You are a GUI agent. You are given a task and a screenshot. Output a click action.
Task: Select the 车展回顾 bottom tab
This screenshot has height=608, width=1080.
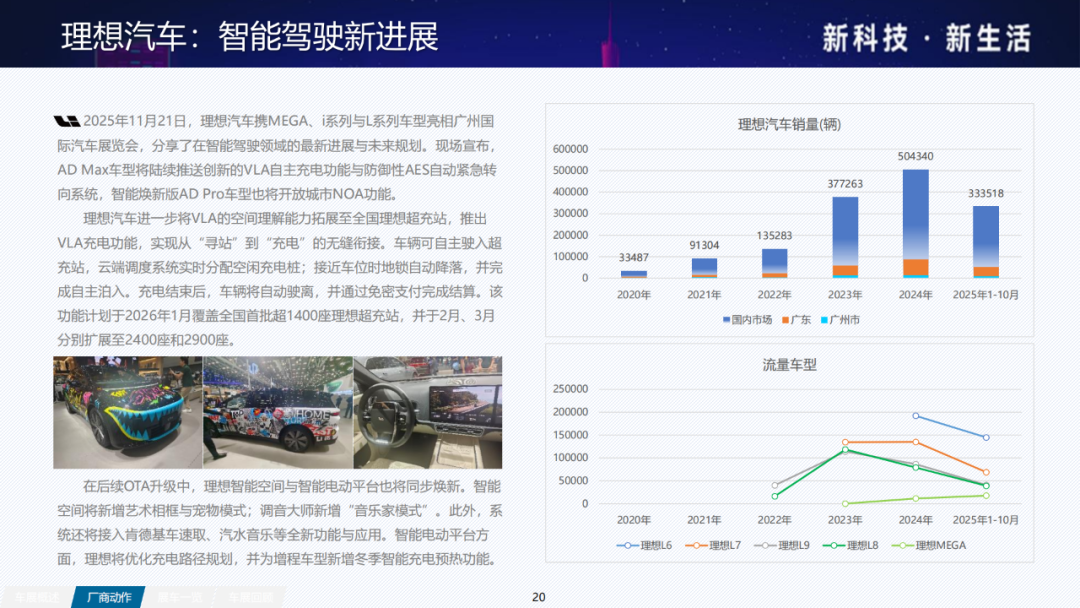click(x=251, y=597)
